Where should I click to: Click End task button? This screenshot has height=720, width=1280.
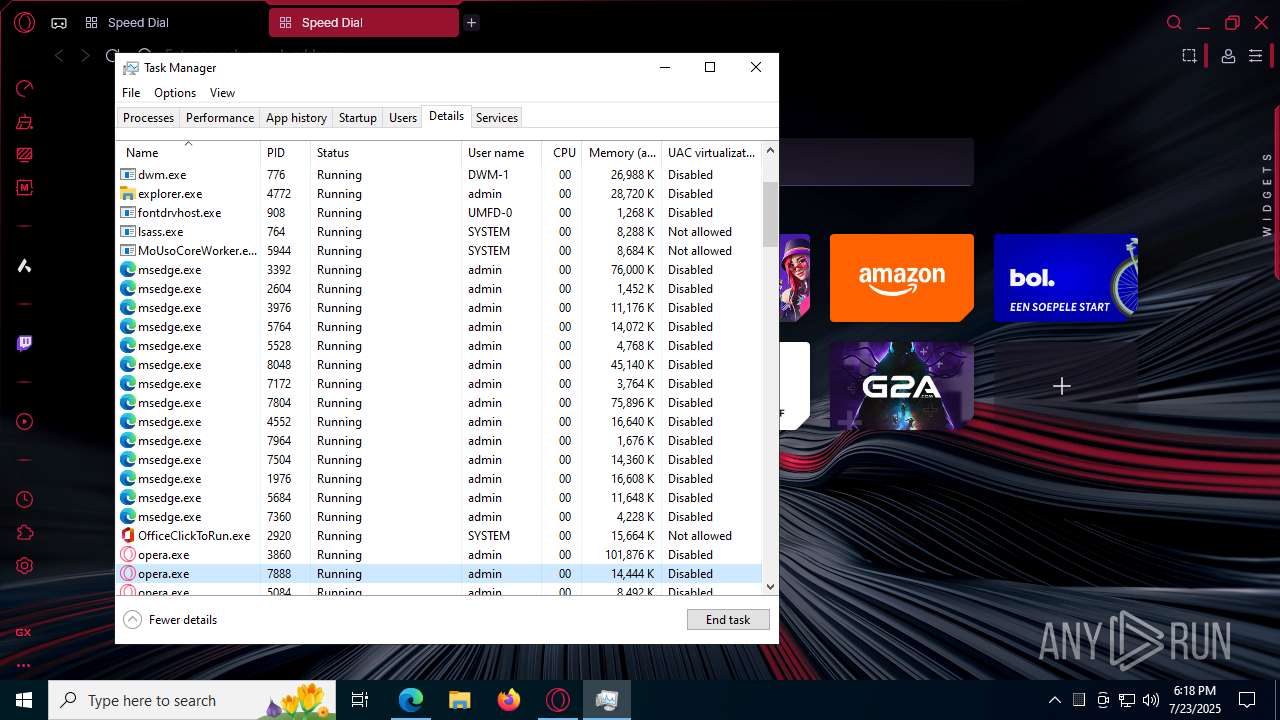(728, 619)
